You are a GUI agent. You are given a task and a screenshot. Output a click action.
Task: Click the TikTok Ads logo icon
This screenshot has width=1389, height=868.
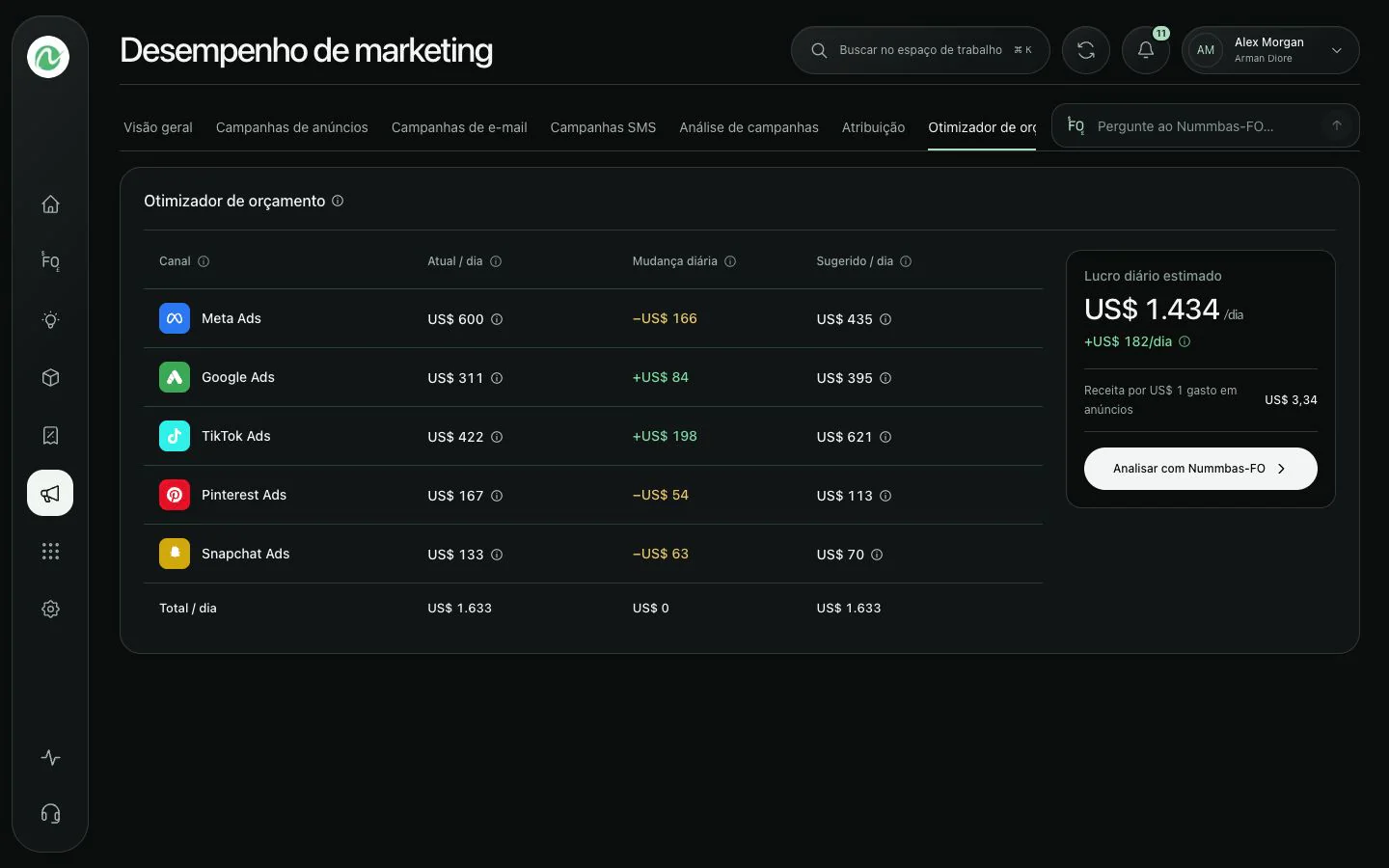coord(175,436)
